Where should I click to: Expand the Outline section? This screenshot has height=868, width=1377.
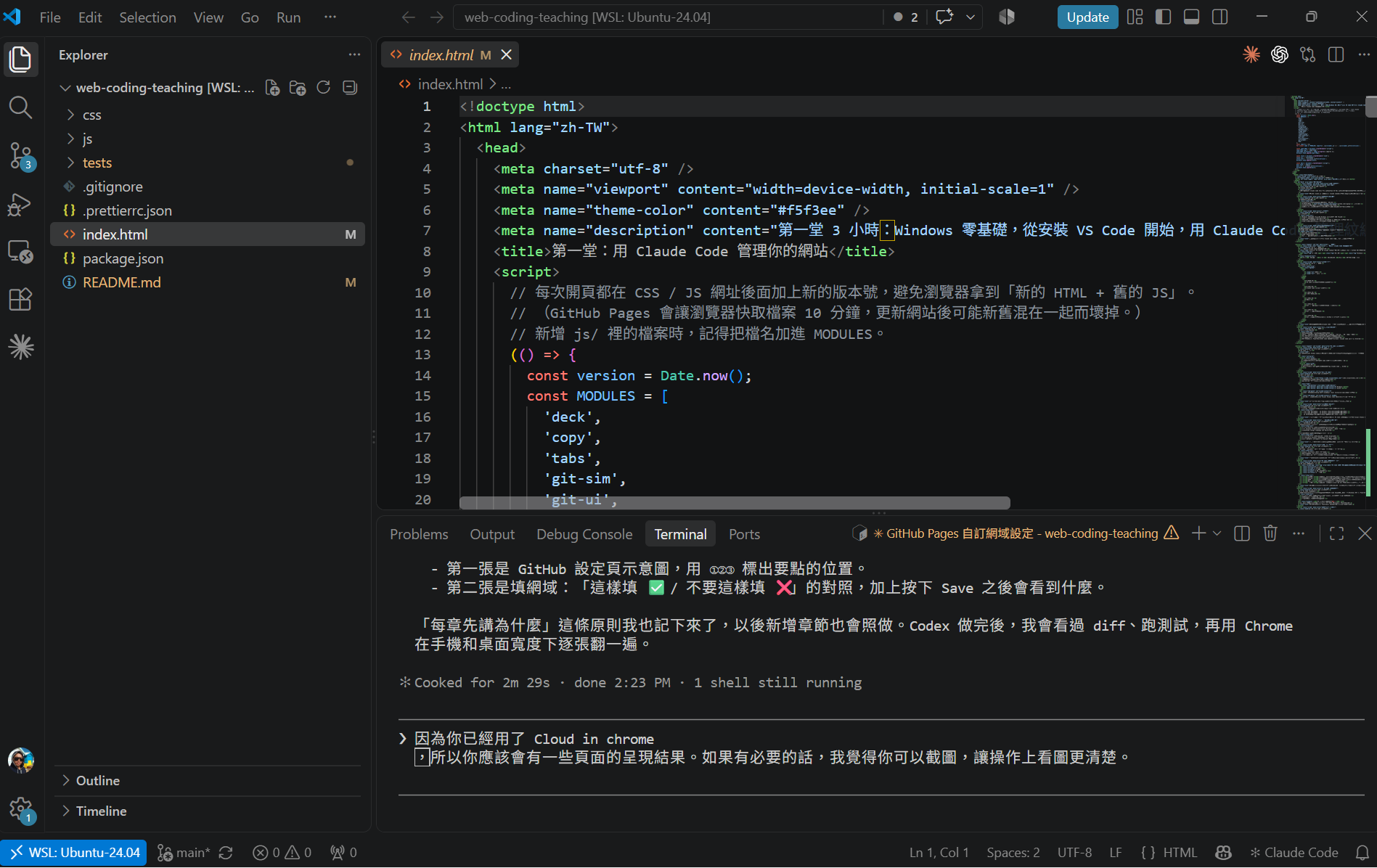(207, 780)
